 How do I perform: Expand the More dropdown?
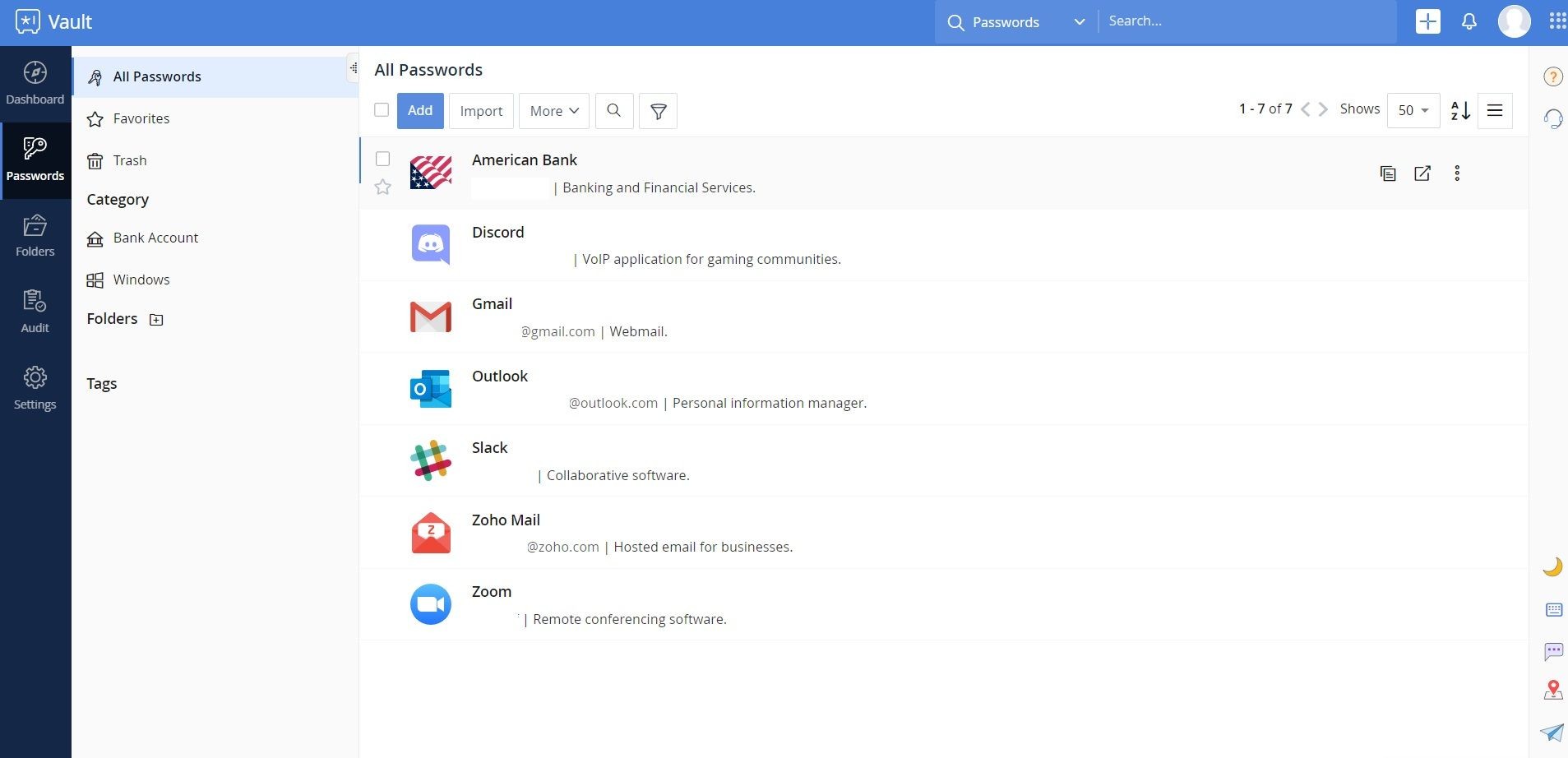(x=554, y=110)
